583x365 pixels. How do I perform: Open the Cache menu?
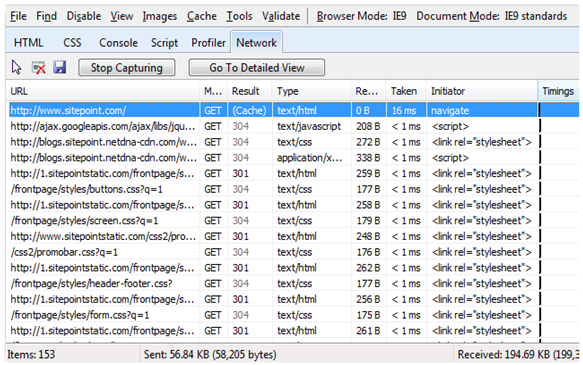click(202, 16)
